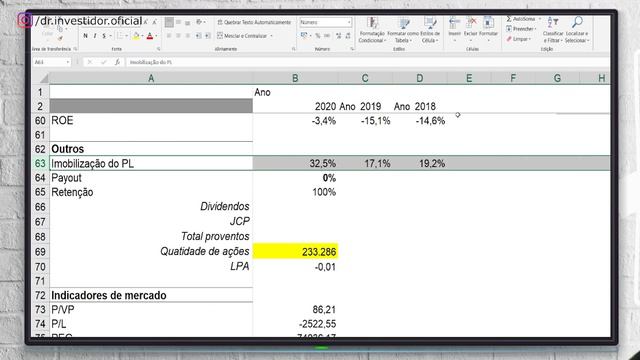Viewport: 640px width, 360px height.
Task: Decrease the cell indent
Action: coord(198,36)
